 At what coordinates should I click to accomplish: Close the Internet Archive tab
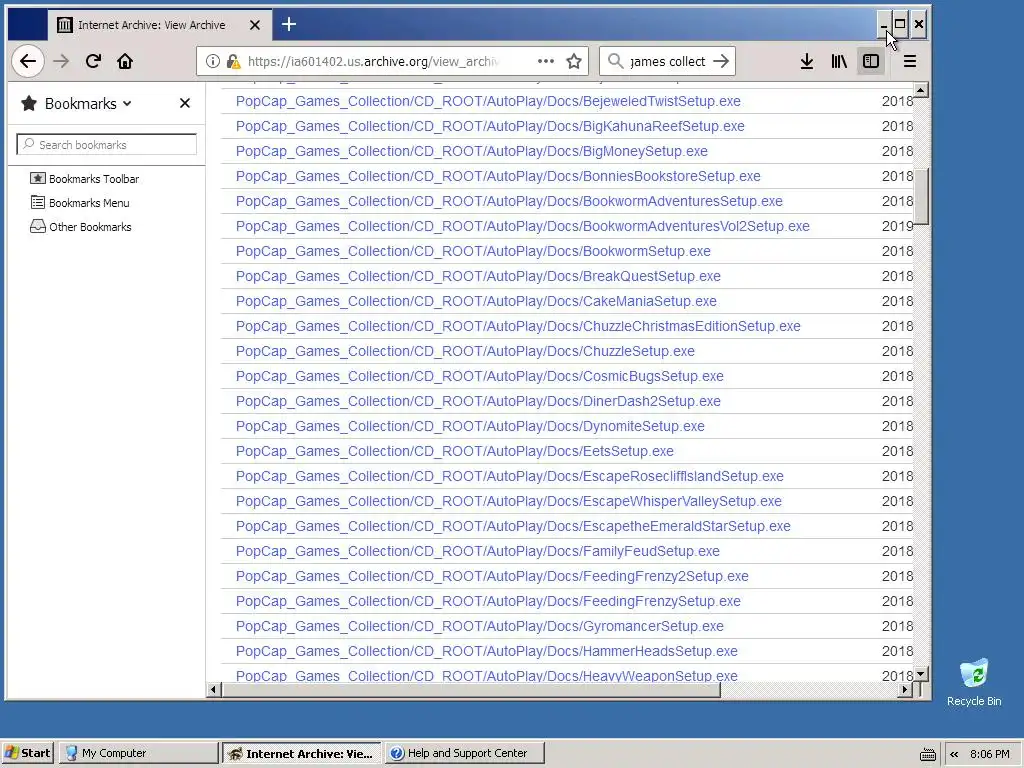(x=255, y=25)
